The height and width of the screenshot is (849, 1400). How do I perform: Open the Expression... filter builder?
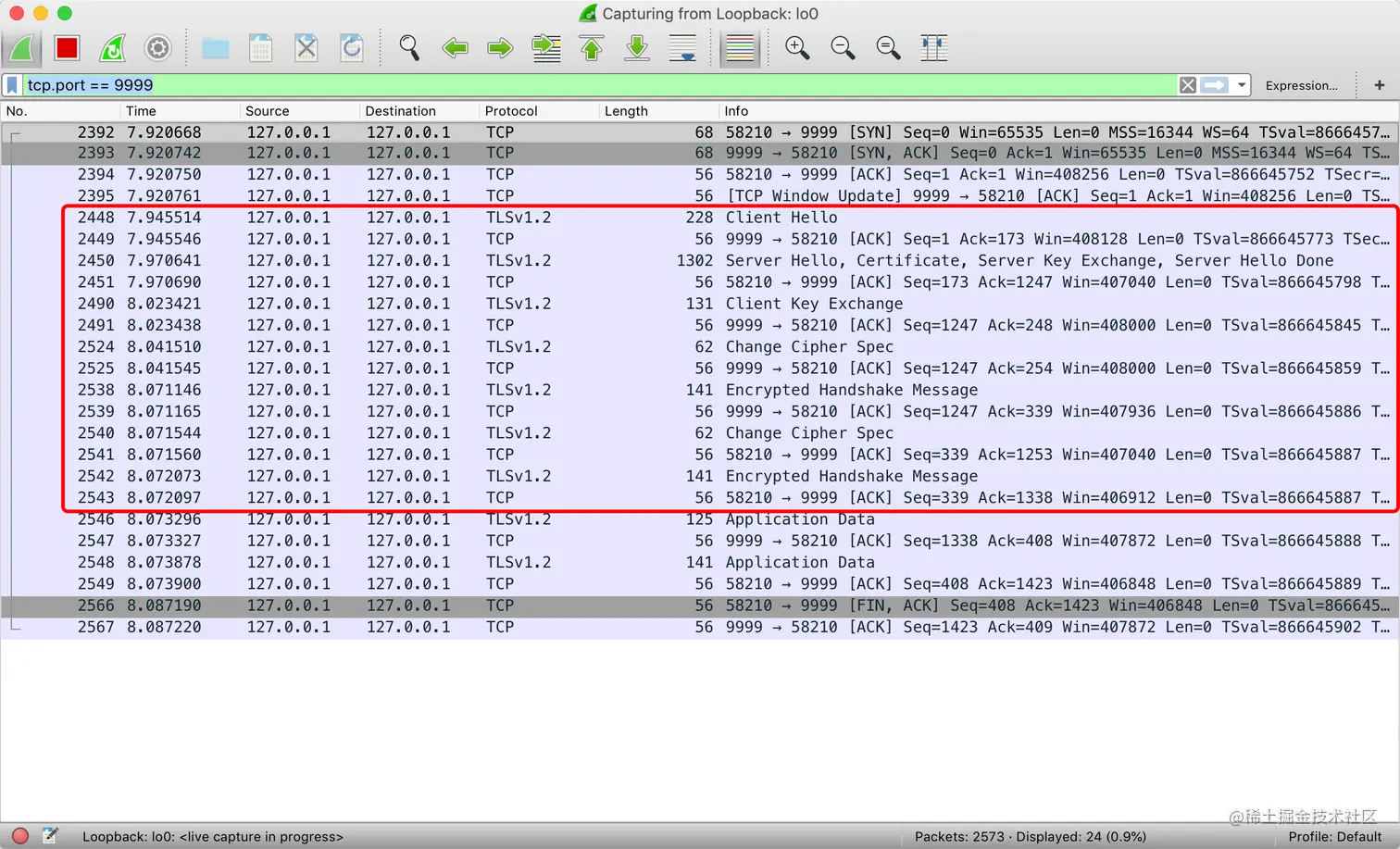1301,85
